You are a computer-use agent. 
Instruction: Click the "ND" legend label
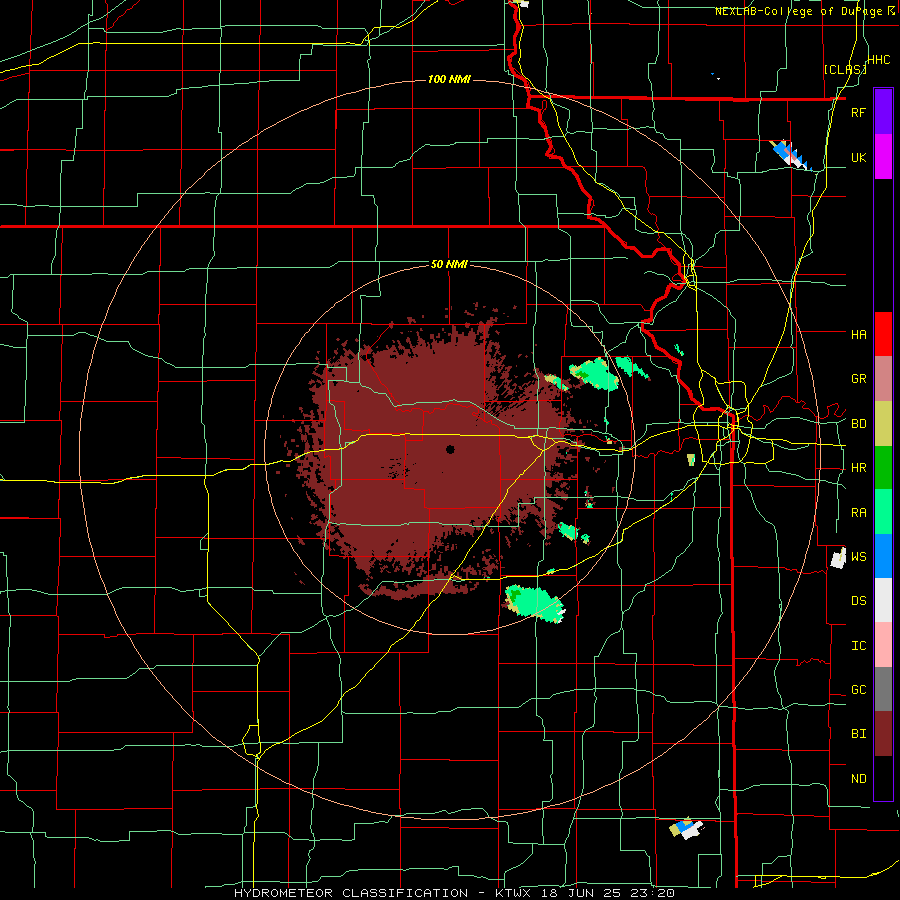pyautogui.click(x=858, y=778)
